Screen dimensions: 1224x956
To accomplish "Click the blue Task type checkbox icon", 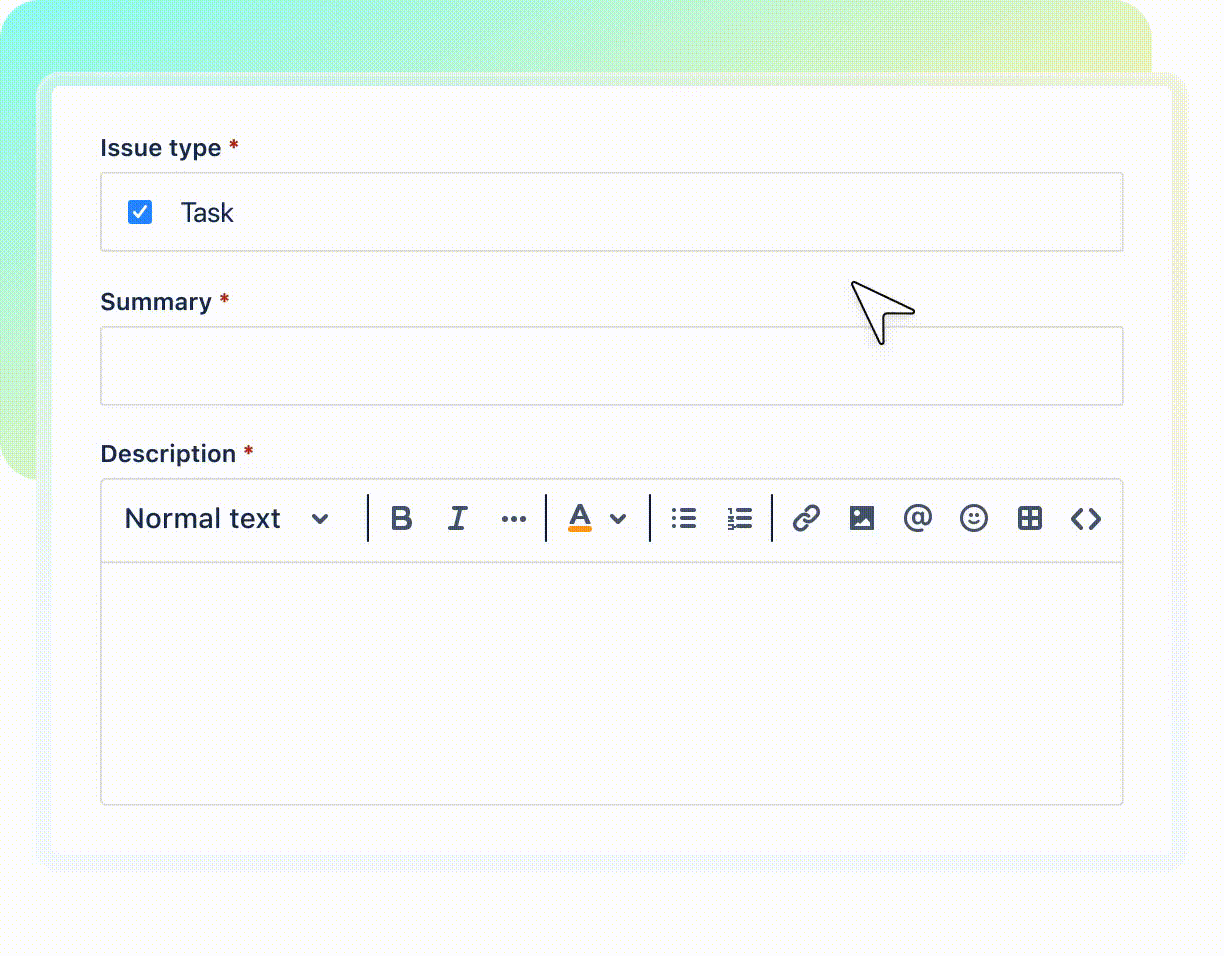I will 140,212.
